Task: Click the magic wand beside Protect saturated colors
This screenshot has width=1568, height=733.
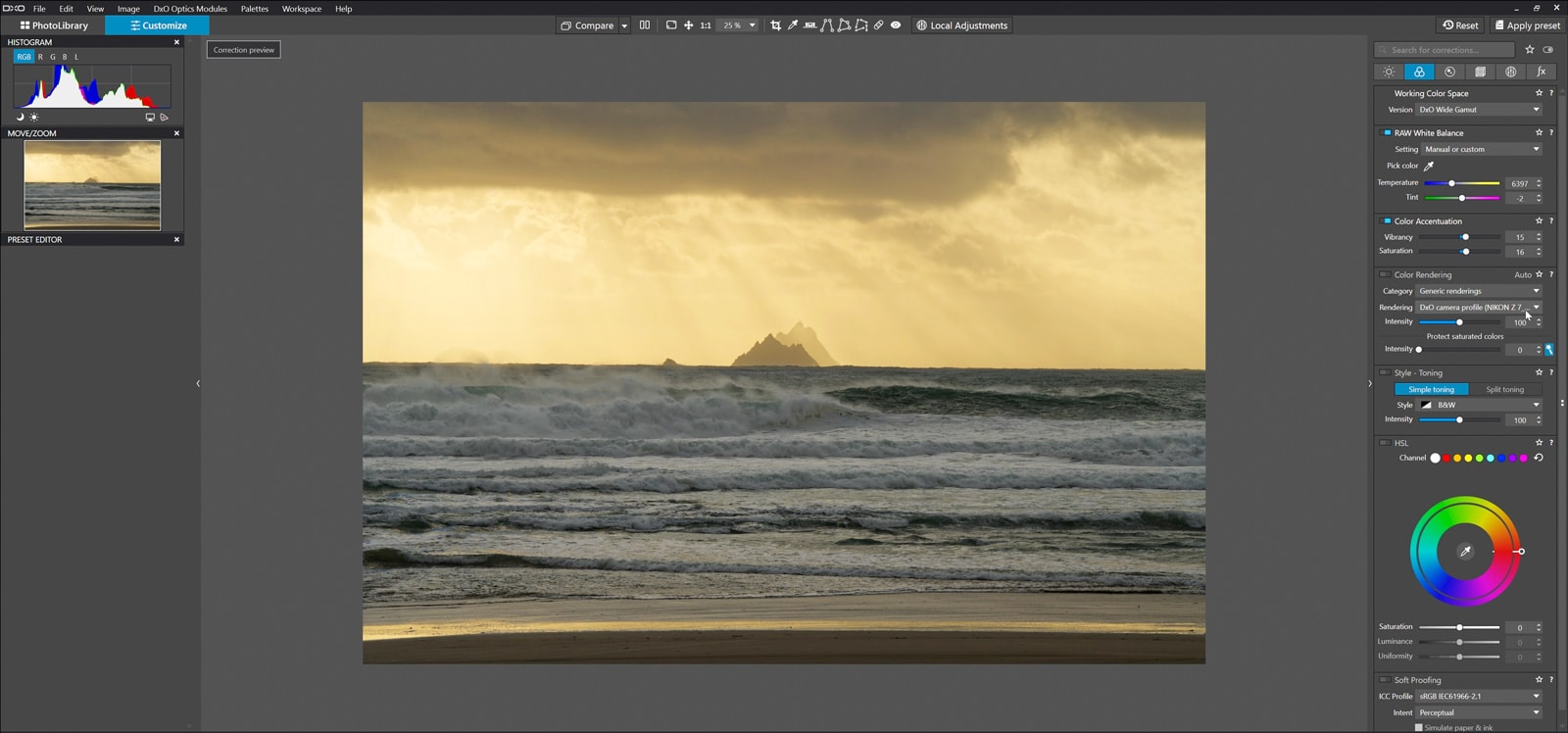Action: (1549, 350)
